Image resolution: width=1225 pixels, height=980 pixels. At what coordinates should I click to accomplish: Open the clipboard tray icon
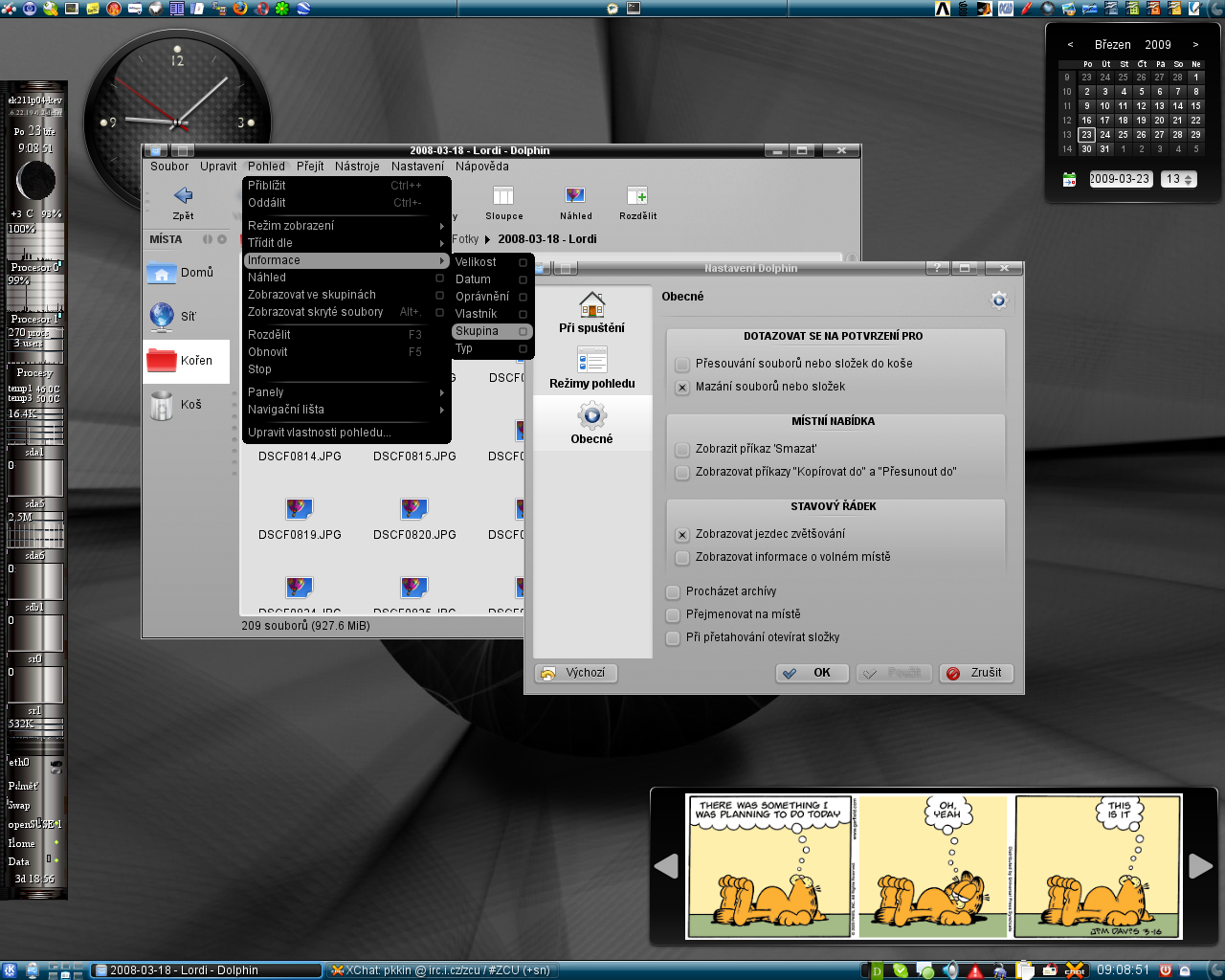click(x=1025, y=970)
